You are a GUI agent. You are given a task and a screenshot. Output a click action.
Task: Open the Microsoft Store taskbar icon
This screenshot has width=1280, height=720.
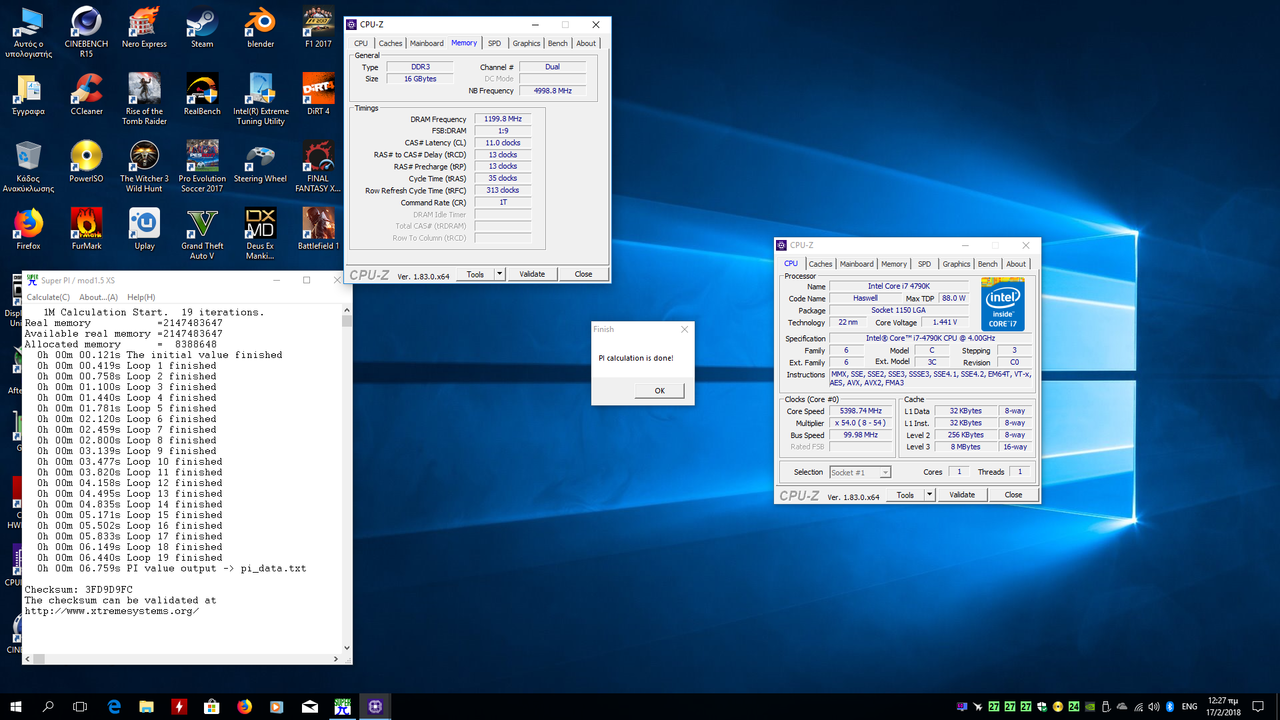pos(212,706)
